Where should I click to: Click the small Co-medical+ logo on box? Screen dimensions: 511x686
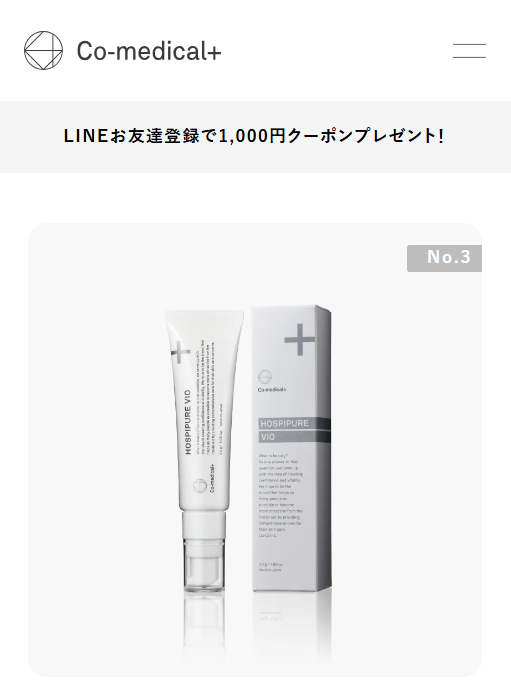(x=270, y=382)
